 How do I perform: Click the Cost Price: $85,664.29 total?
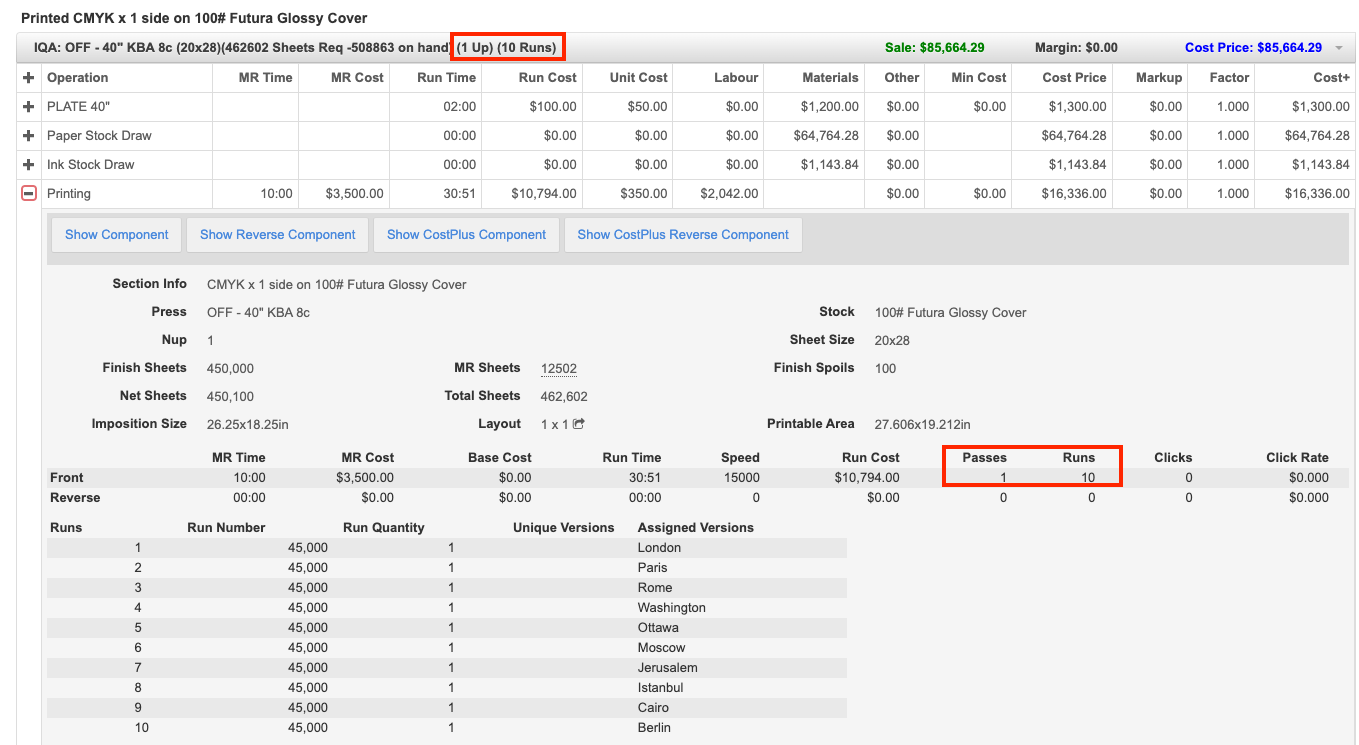click(1253, 48)
